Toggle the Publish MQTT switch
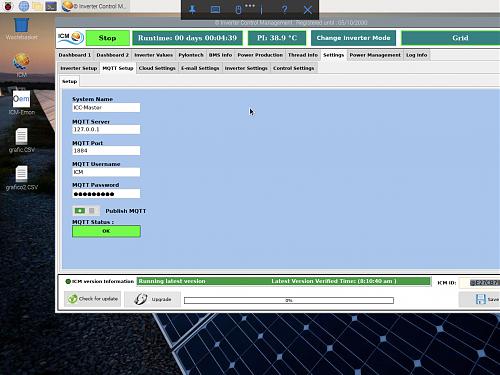 85,211
